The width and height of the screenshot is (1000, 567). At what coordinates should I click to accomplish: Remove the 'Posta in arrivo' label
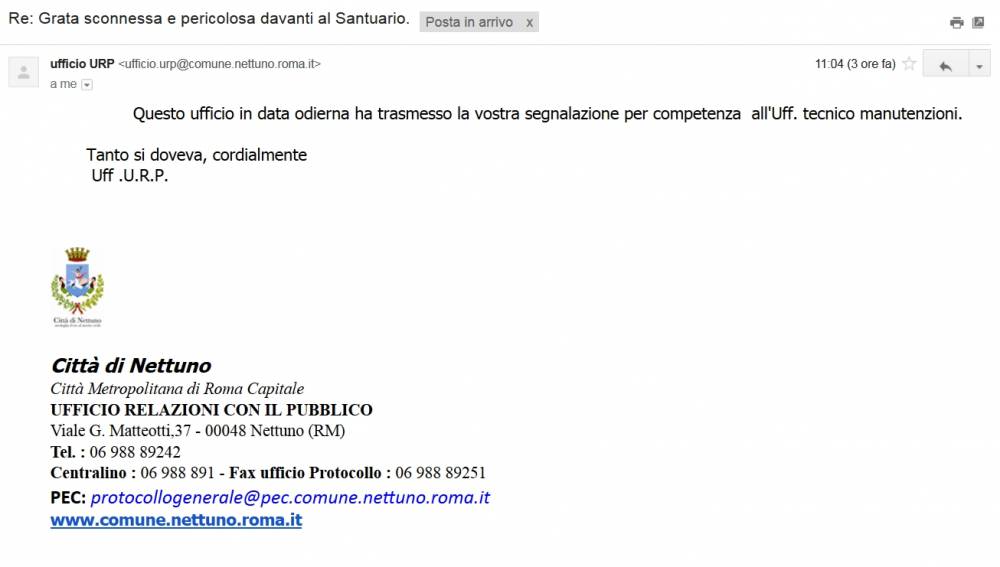pos(529,23)
